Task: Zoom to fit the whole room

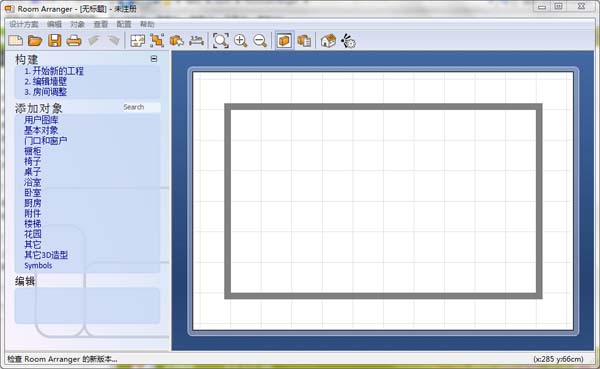Action: coord(221,41)
